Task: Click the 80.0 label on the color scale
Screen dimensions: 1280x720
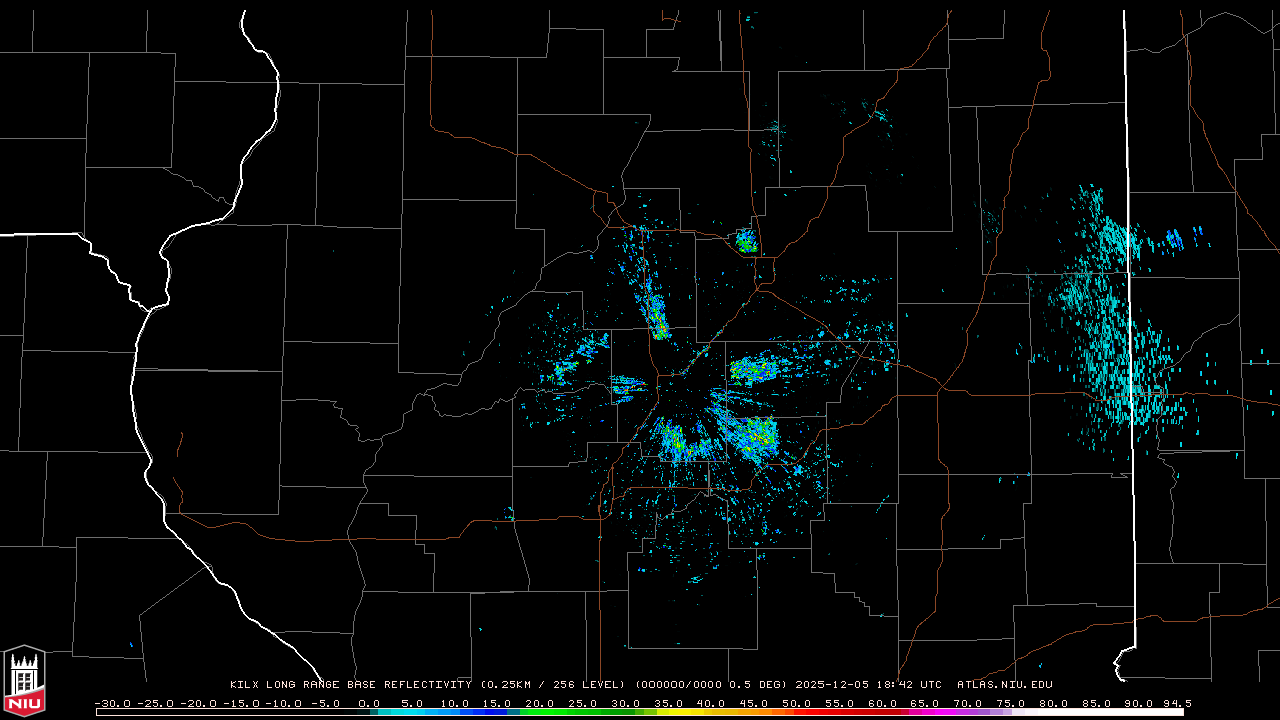Action: (x=1053, y=703)
